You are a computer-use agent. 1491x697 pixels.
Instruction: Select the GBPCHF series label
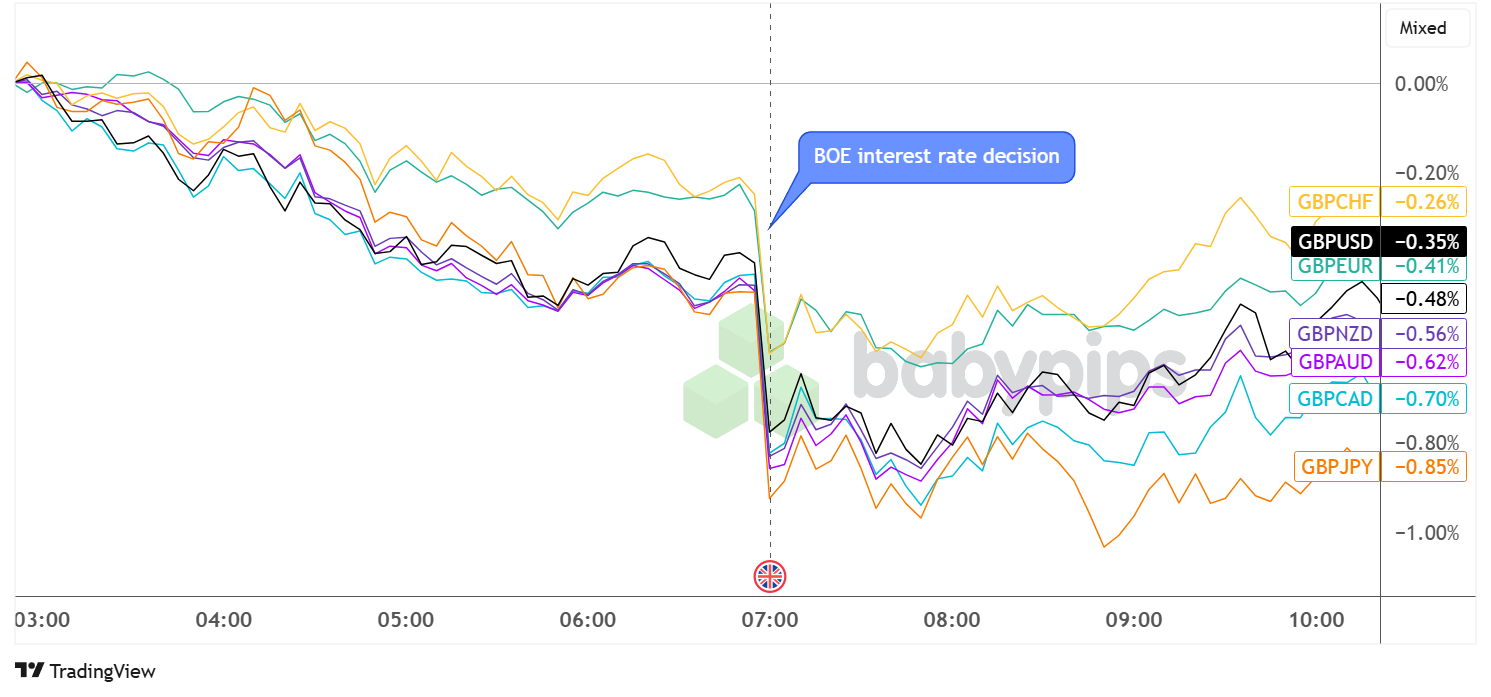[x=1335, y=202]
